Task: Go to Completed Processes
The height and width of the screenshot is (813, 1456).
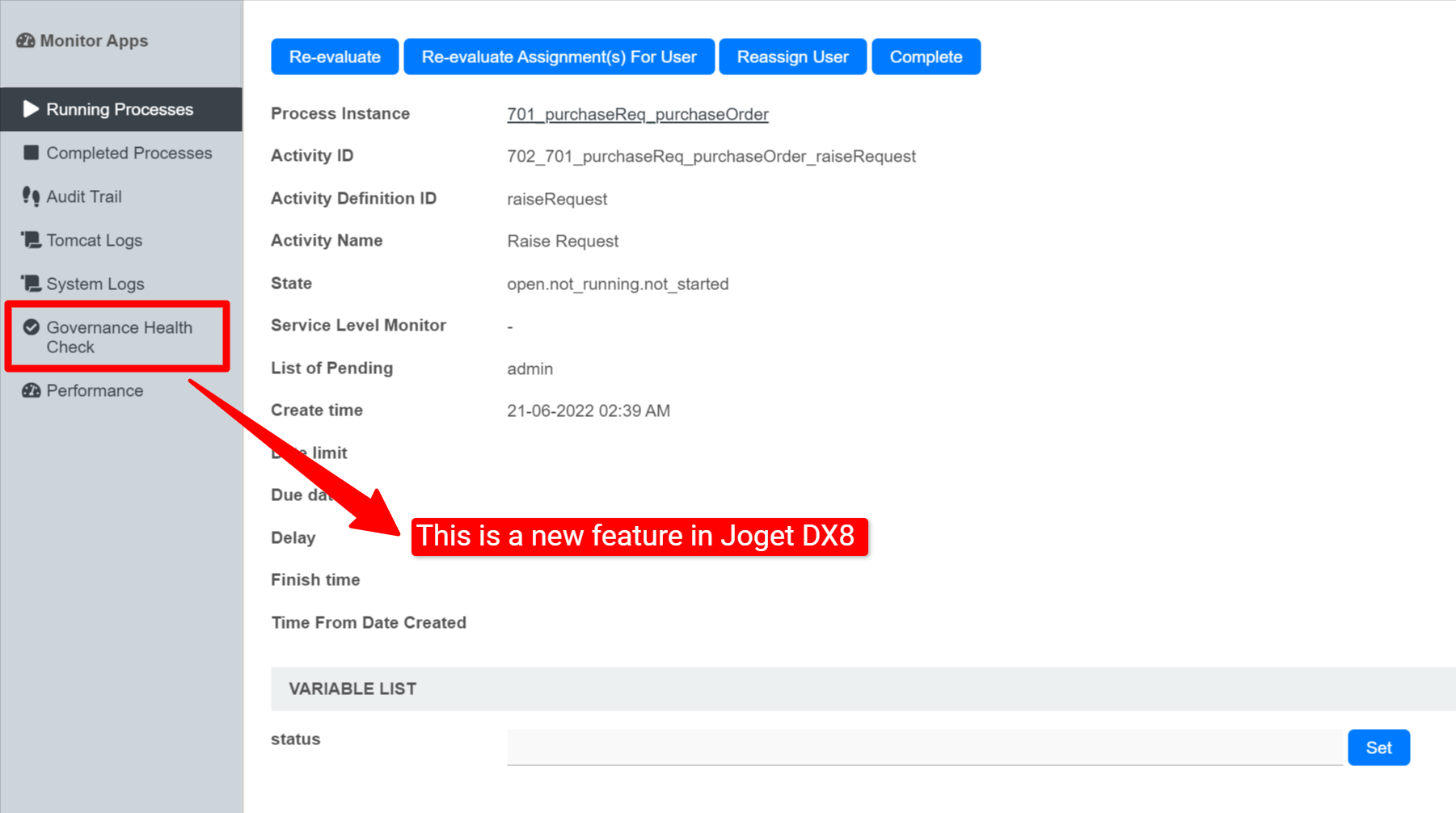Action: [121, 153]
